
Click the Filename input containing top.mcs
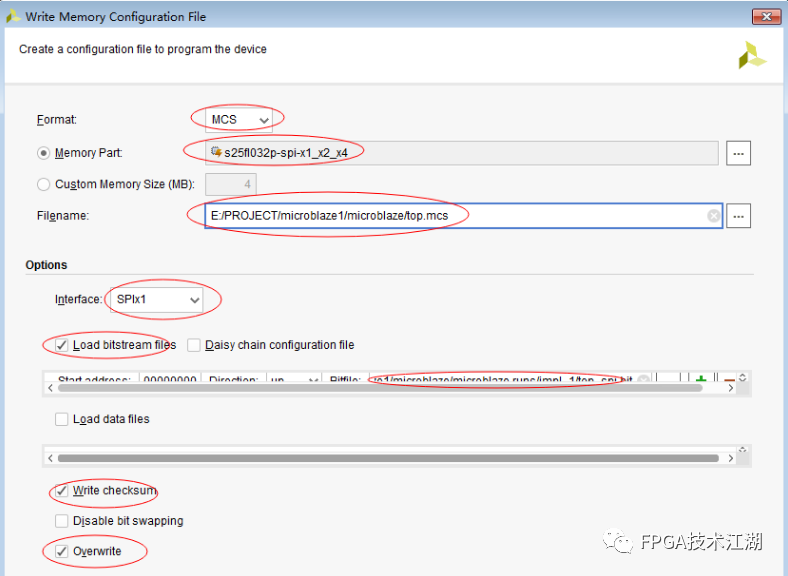[463, 216]
